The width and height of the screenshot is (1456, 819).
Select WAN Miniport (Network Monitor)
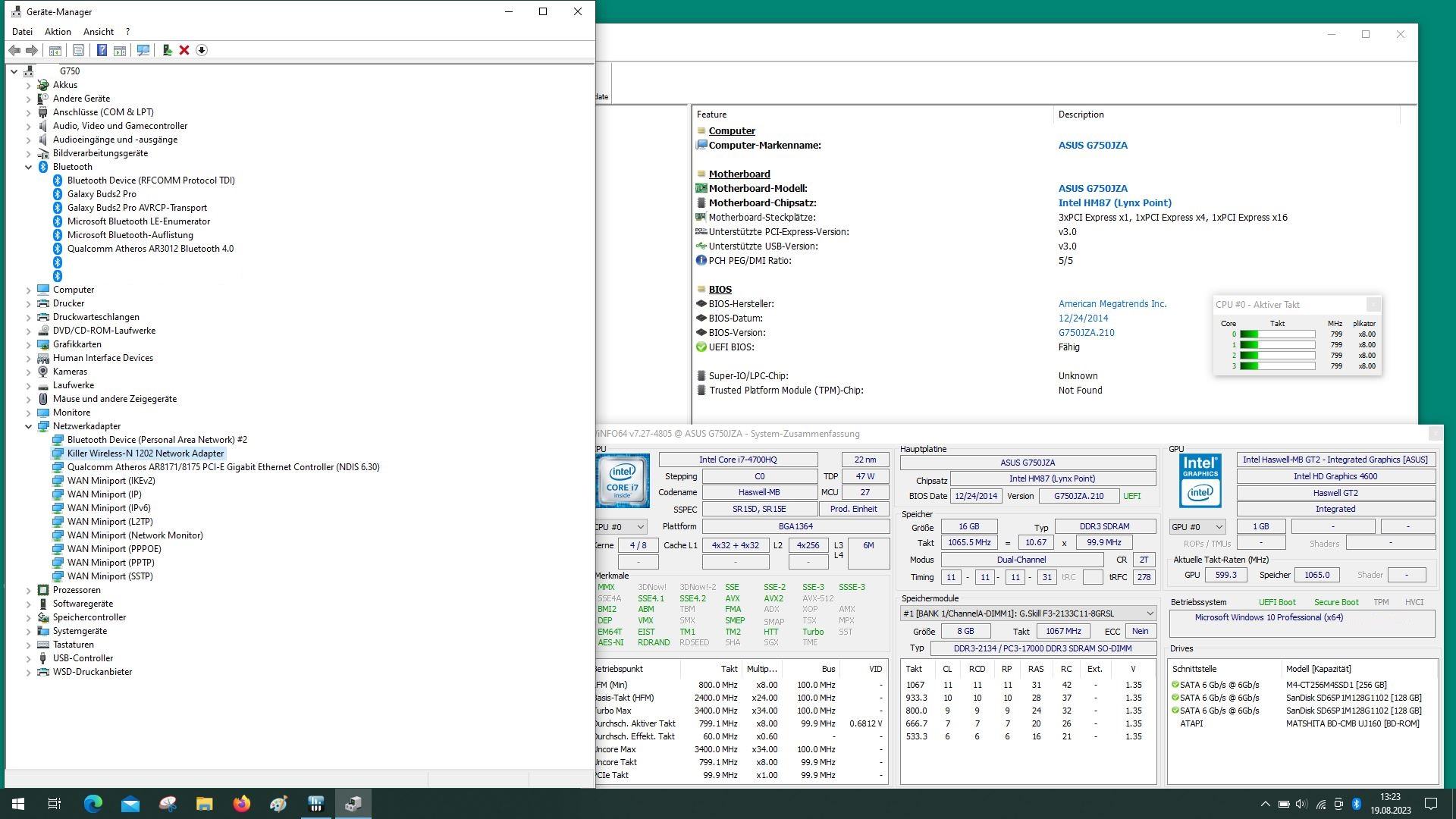[x=135, y=535]
